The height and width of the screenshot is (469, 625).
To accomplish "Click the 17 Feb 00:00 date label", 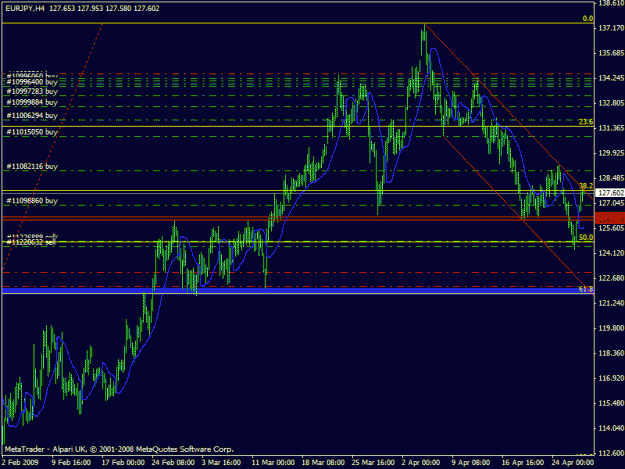I will point(123,463).
